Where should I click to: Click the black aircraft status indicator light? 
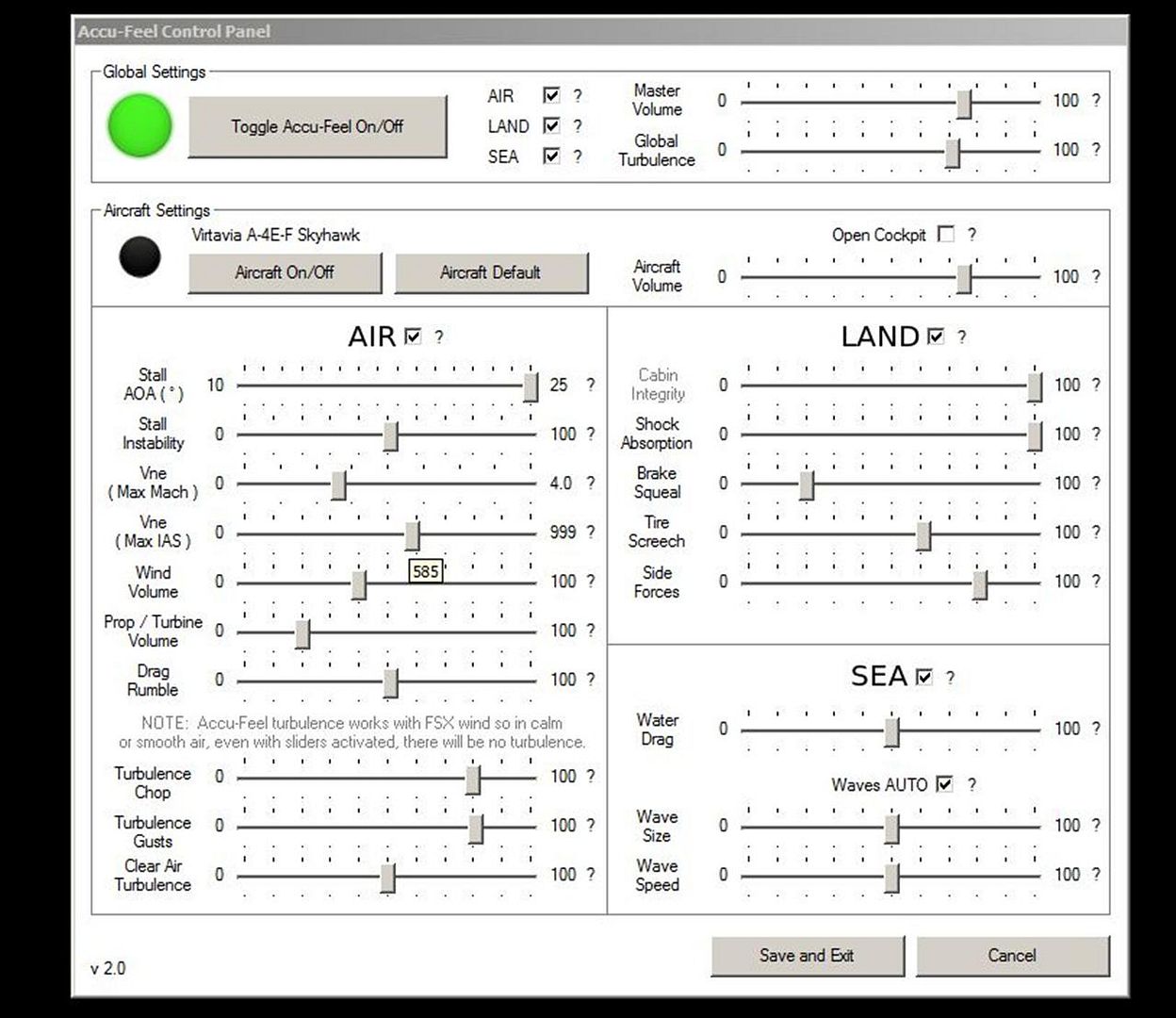pyautogui.click(x=139, y=255)
